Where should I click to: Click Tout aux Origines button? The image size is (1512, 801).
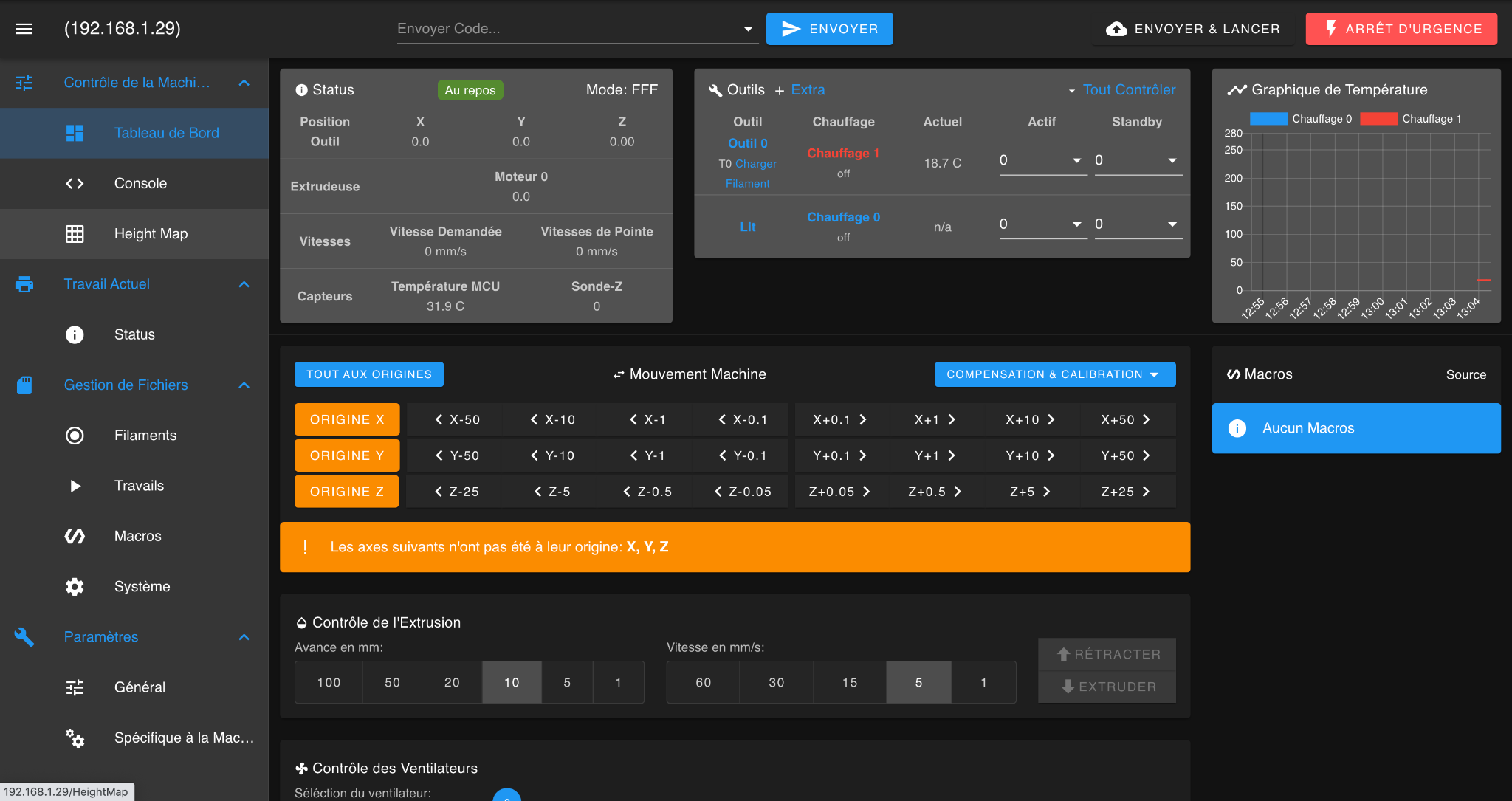[369, 374]
